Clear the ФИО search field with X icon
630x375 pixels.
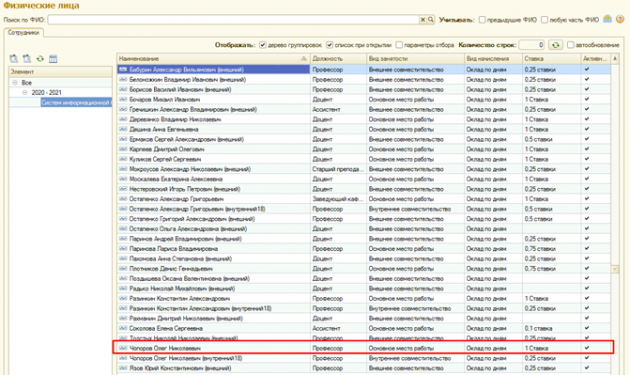423,20
